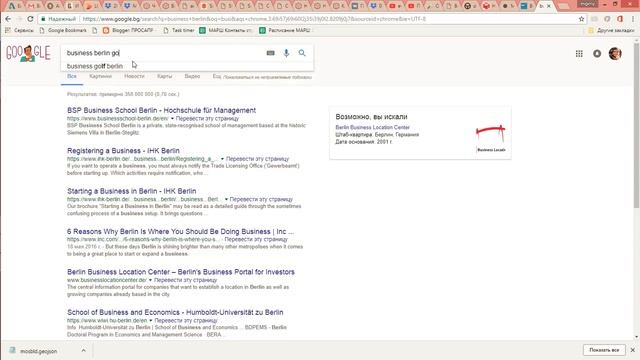The width and height of the screenshot is (640, 360).
Task: Bookmark this page with the star
Action: [x=582, y=19]
